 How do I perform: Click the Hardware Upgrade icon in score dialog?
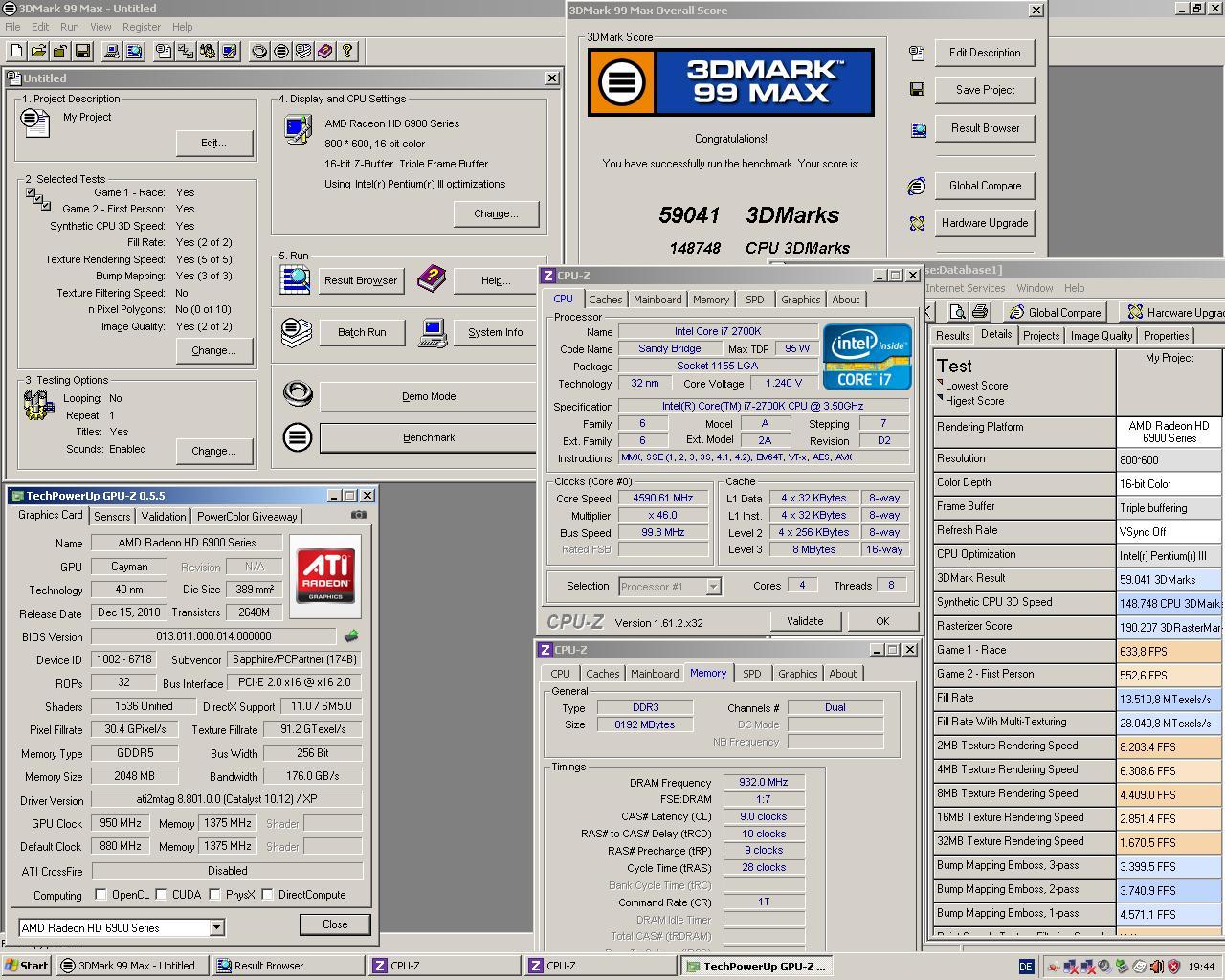(917, 223)
